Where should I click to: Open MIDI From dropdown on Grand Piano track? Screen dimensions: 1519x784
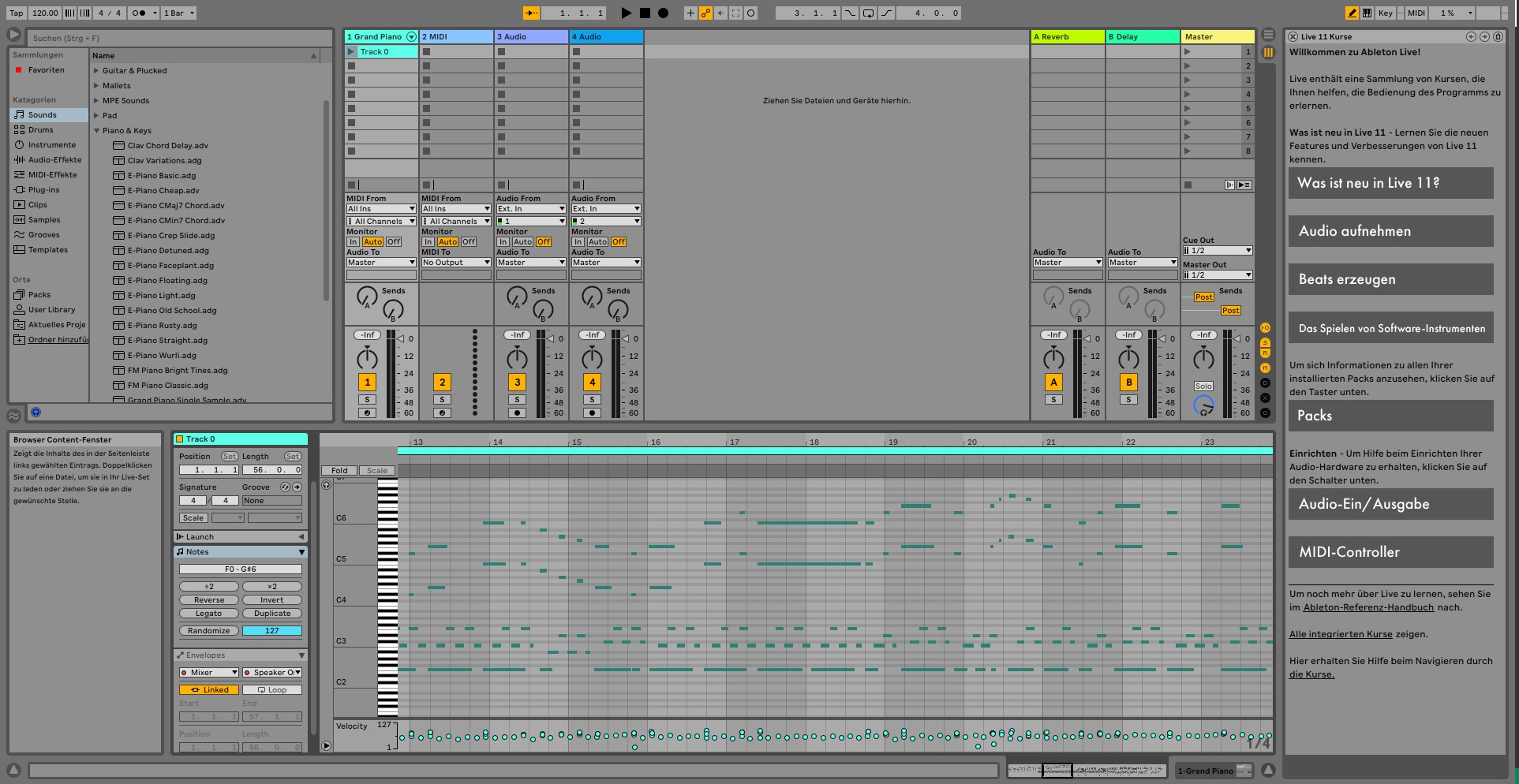381,209
